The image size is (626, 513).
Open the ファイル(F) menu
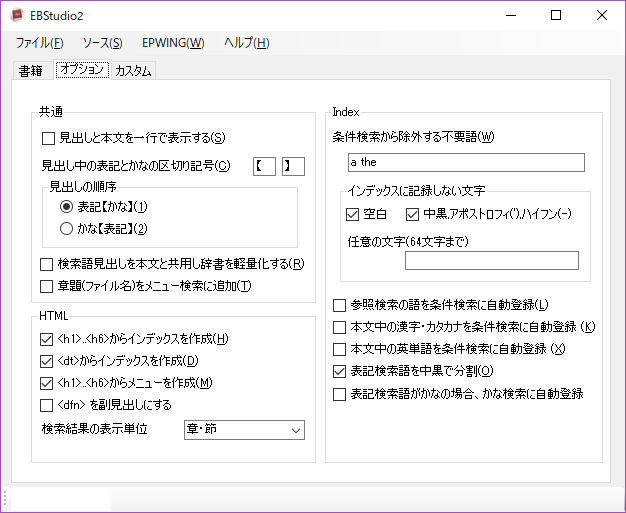[x=39, y=43]
